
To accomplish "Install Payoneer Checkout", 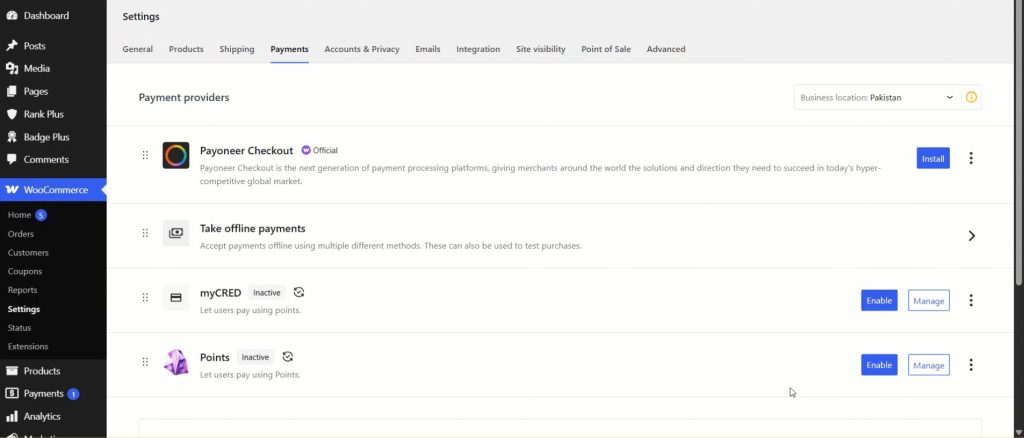I will (933, 158).
